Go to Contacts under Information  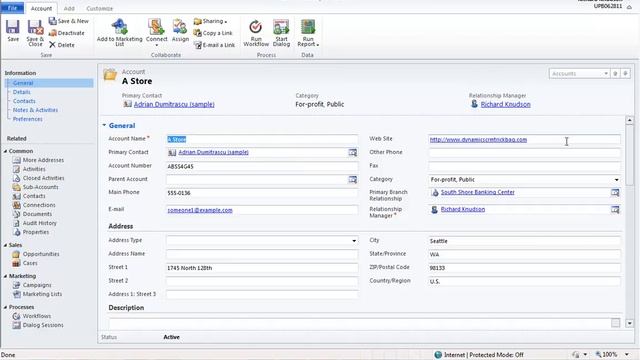24,101
